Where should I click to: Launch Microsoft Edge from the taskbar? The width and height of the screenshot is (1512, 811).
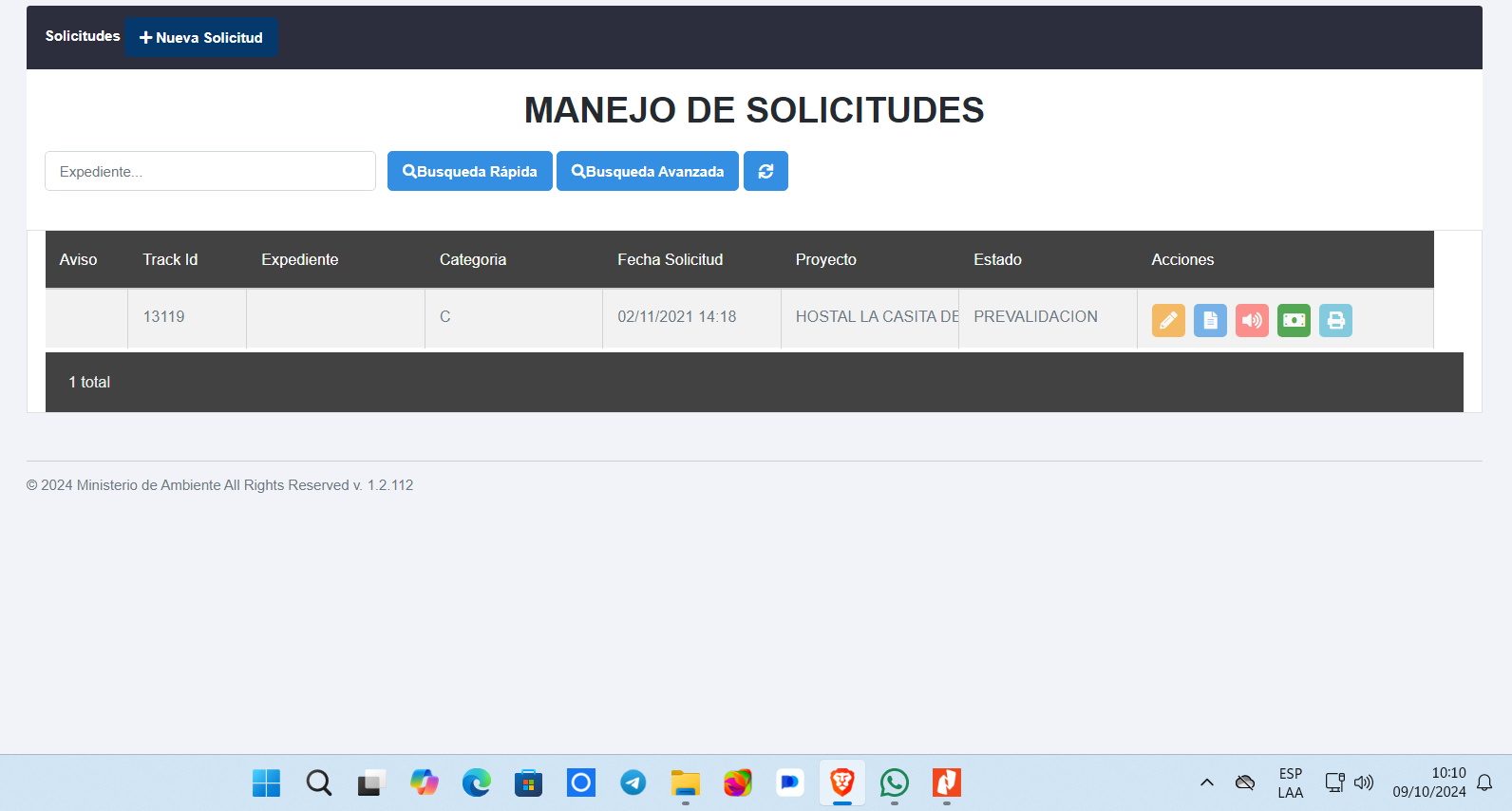[x=477, y=783]
